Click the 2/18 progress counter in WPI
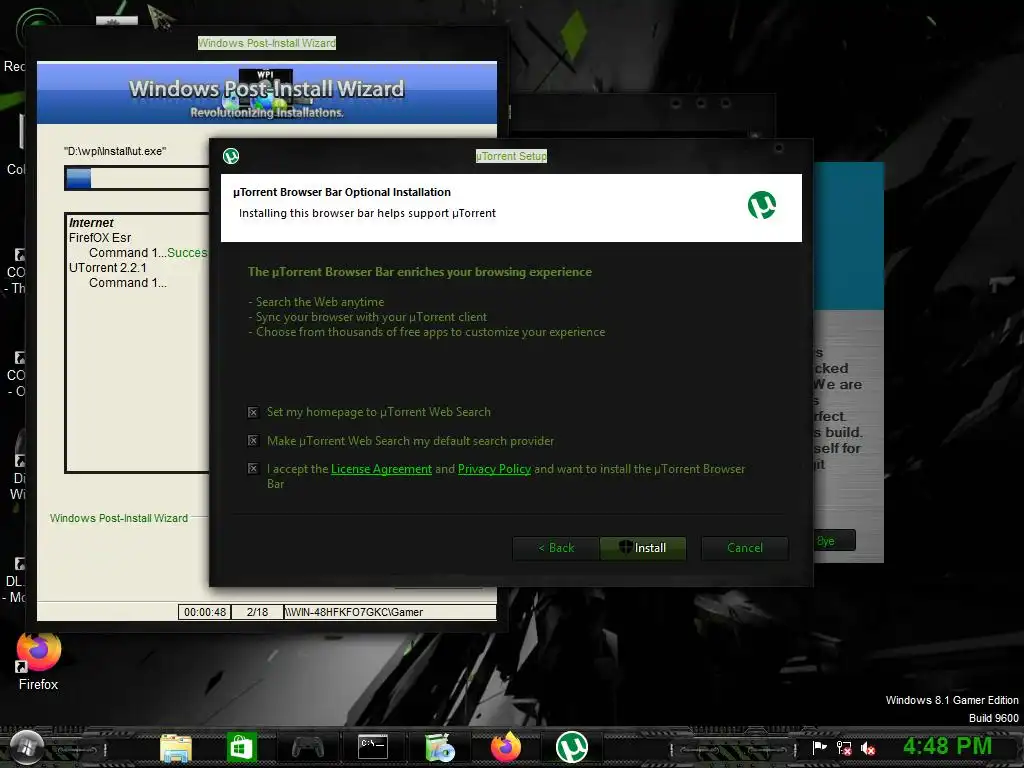 pos(257,612)
